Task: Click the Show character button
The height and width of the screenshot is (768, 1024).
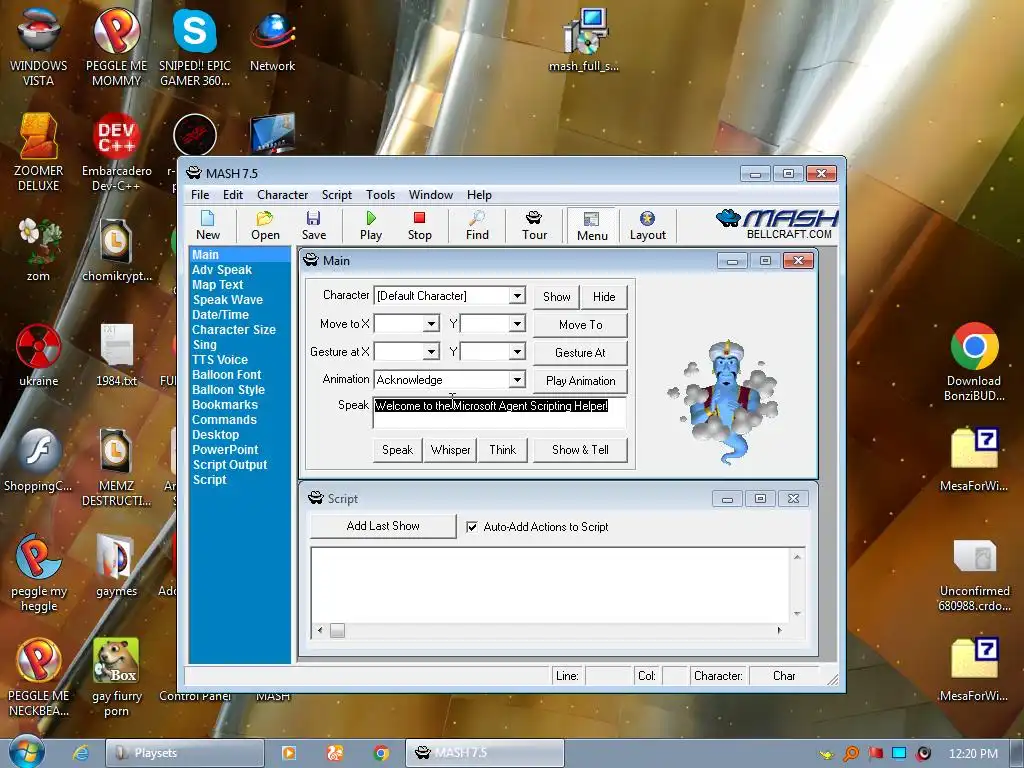Action: (556, 296)
